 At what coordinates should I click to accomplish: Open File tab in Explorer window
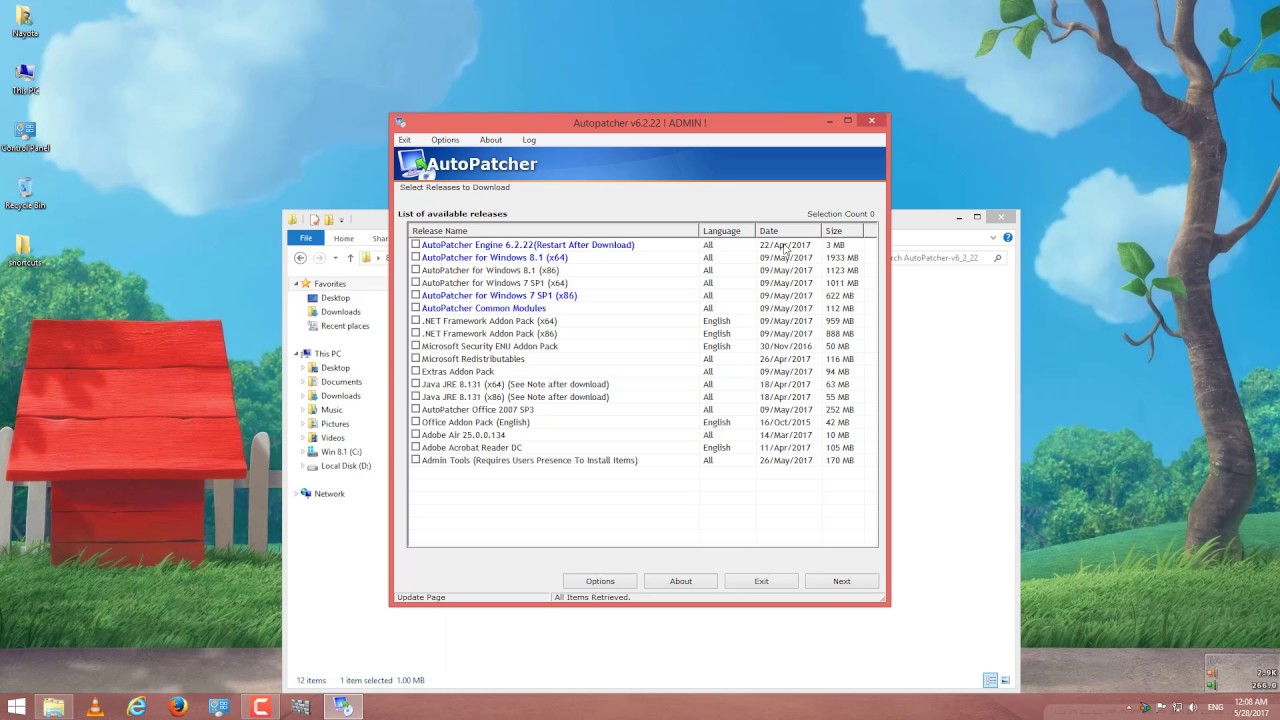tap(306, 238)
